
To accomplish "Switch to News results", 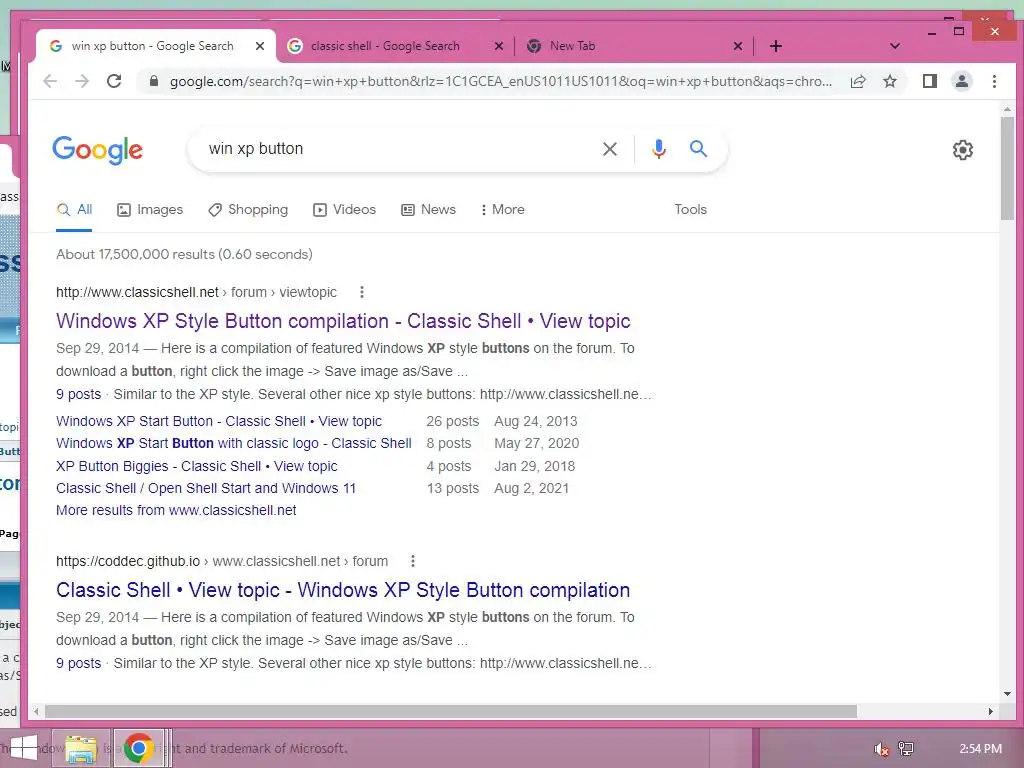I will click(x=428, y=210).
